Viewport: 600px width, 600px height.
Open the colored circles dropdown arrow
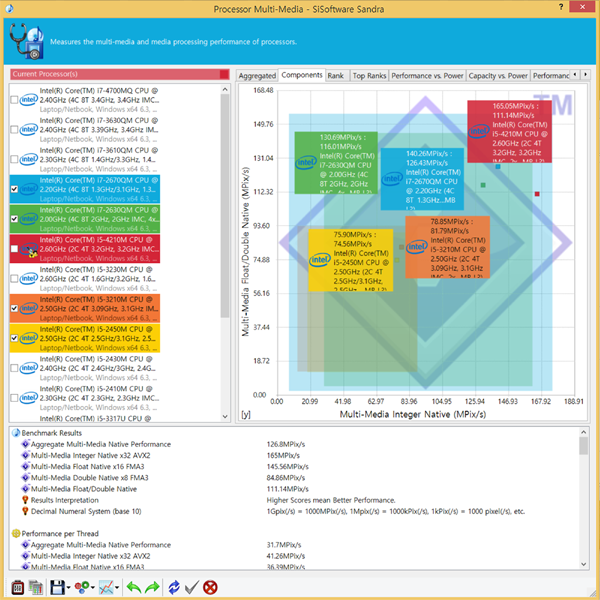(93, 588)
